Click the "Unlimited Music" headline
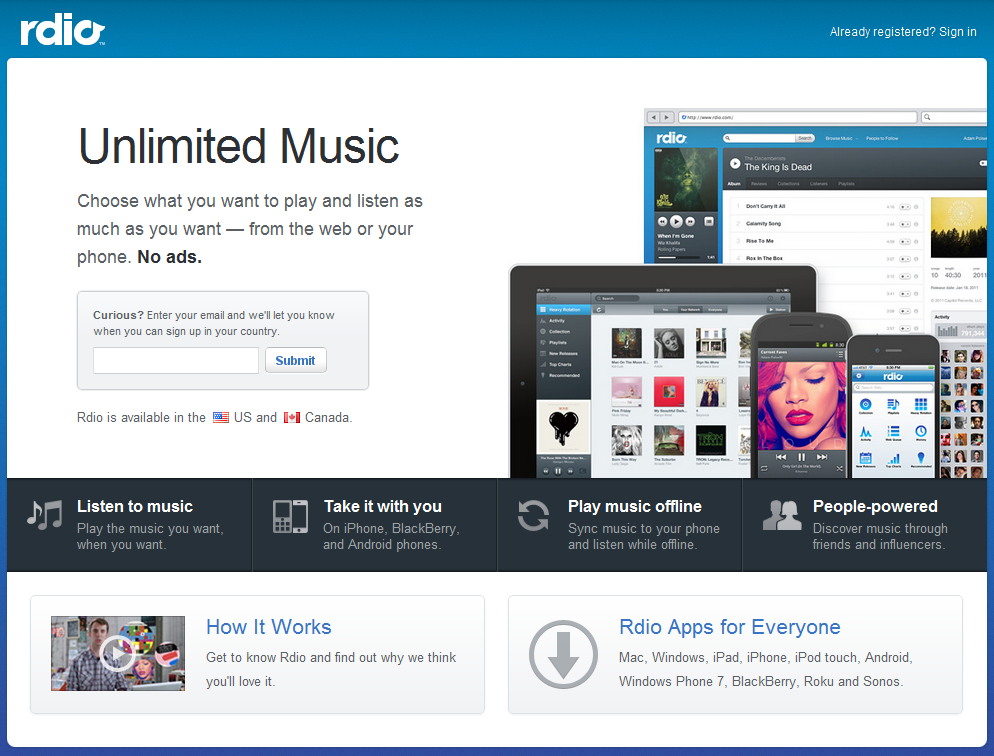Screen dimensions: 994x756 point(238,146)
